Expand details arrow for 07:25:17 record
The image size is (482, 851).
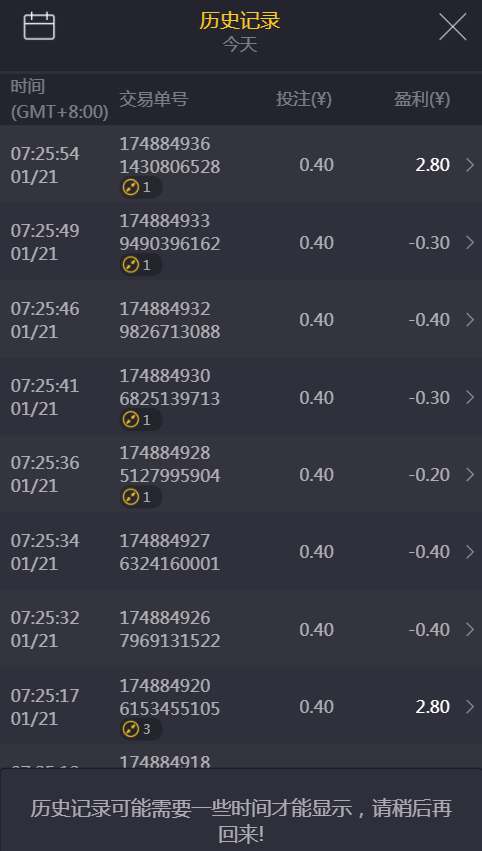click(470, 707)
